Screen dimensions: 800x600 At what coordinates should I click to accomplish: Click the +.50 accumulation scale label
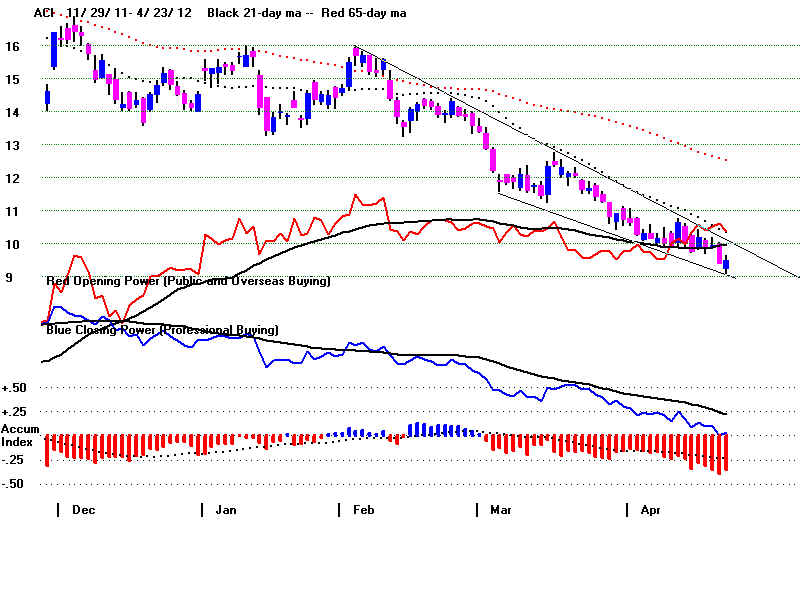(16, 388)
